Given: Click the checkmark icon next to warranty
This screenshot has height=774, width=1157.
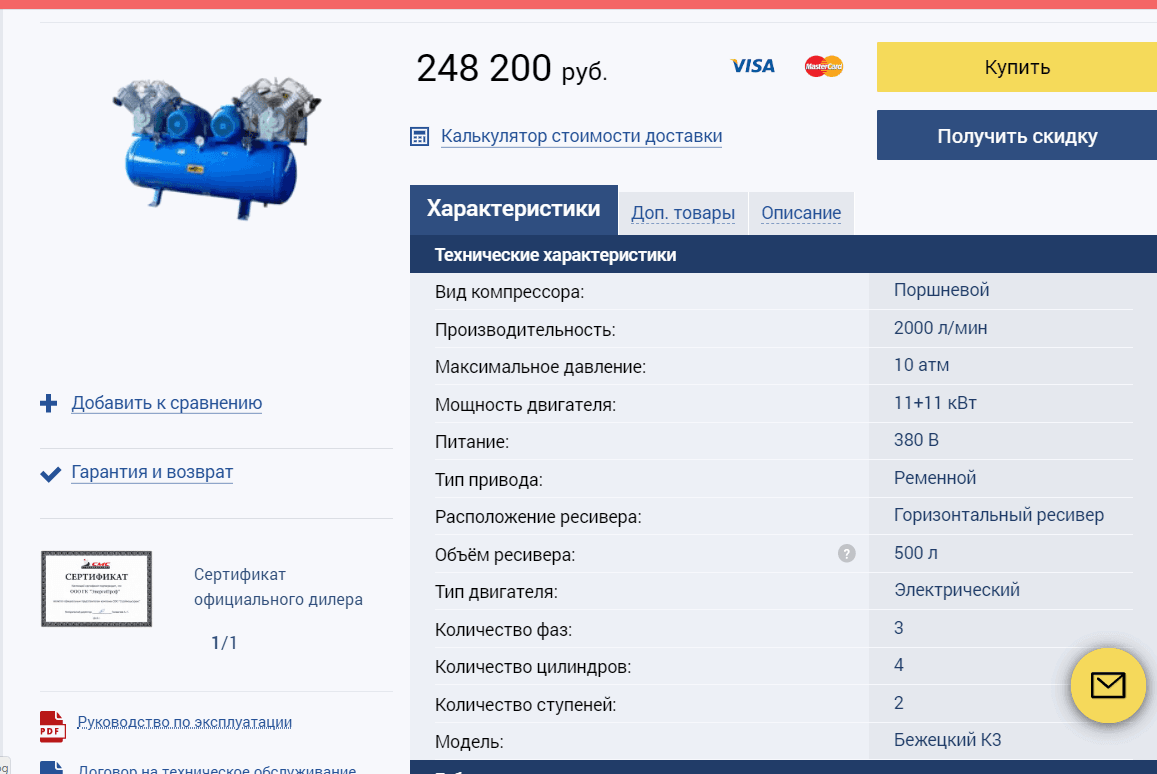Looking at the screenshot, I should tap(50, 474).
